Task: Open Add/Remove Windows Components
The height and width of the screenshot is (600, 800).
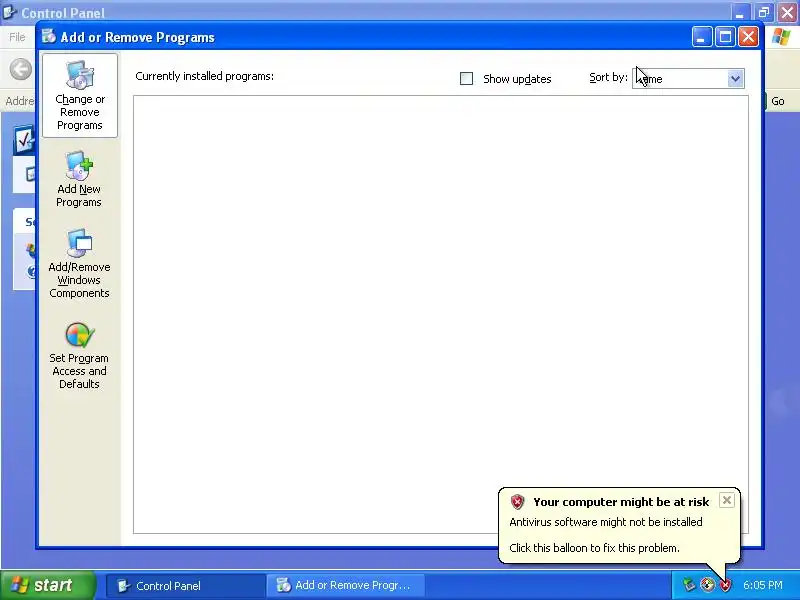Action: 79,263
